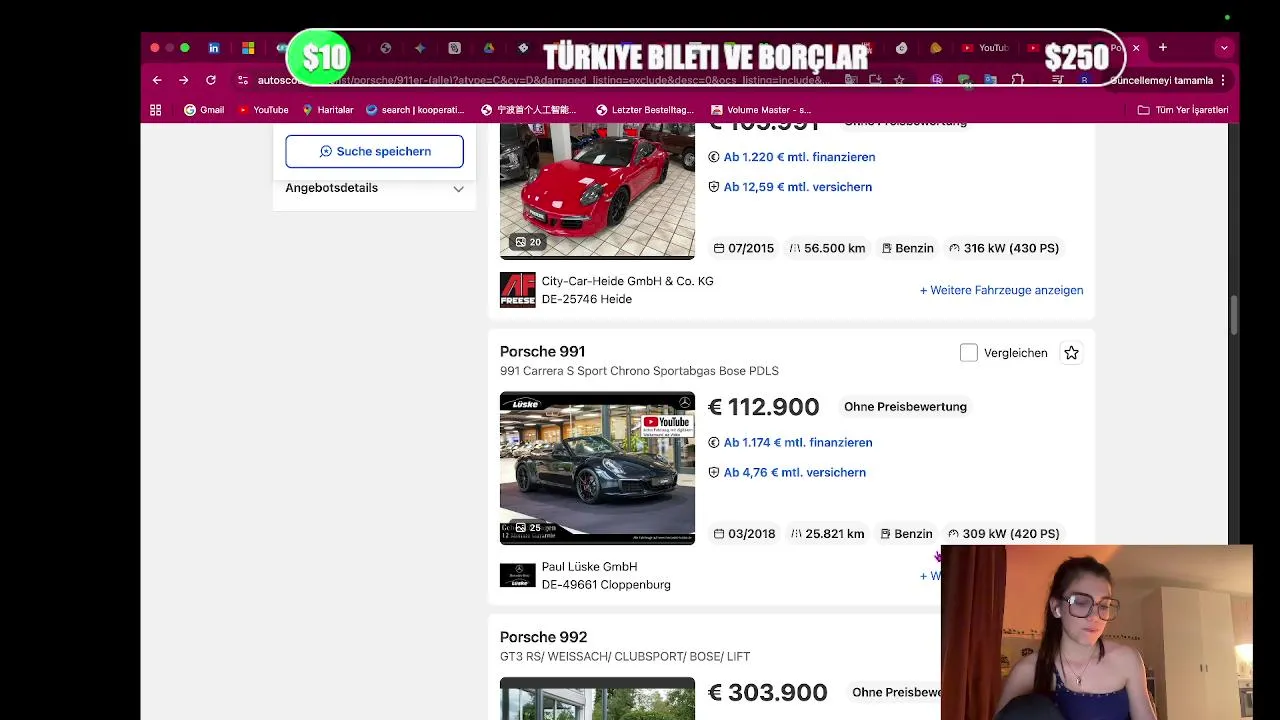
Task: Click insurance shield icon beside Ab 12,59 €
Action: 714,187
